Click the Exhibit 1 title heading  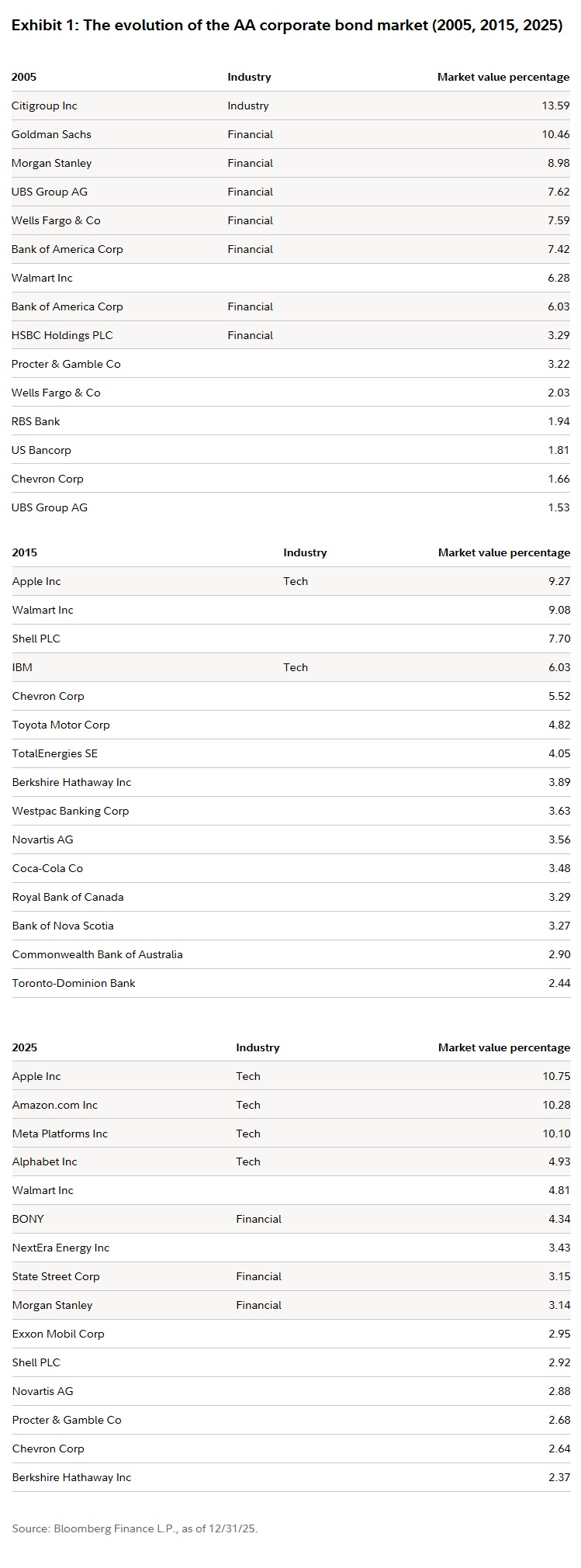point(287,25)
